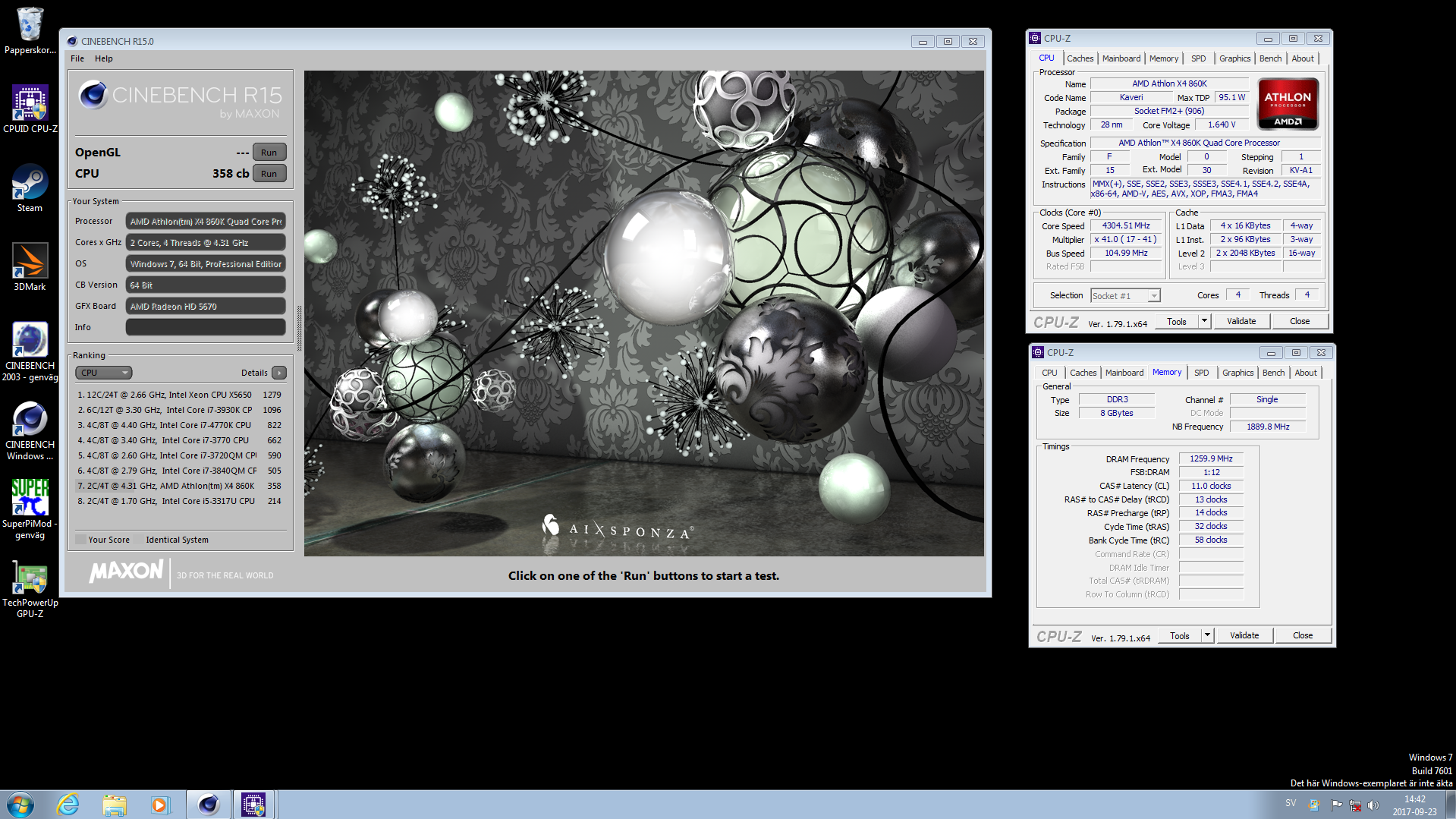This screenshot has width=1456, height=819.
Task: Open CINEBENCH Windows desktop shortcut
Action: point(30,430)
